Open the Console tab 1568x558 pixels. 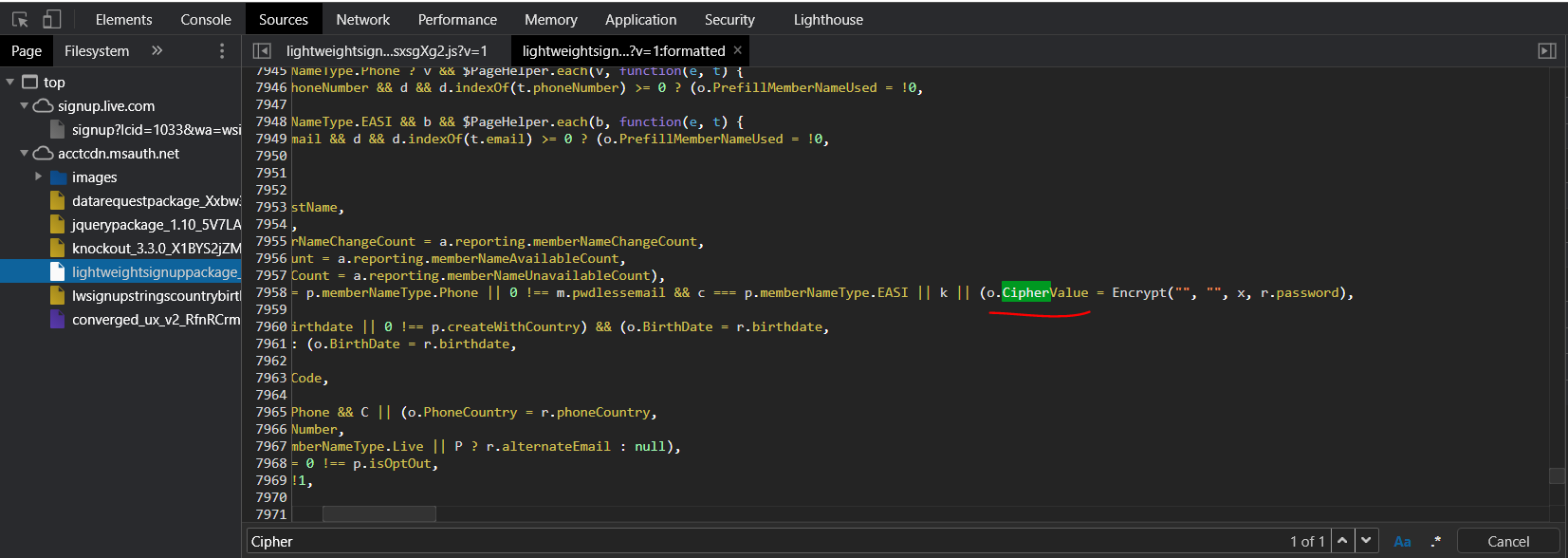coord(206,20)
